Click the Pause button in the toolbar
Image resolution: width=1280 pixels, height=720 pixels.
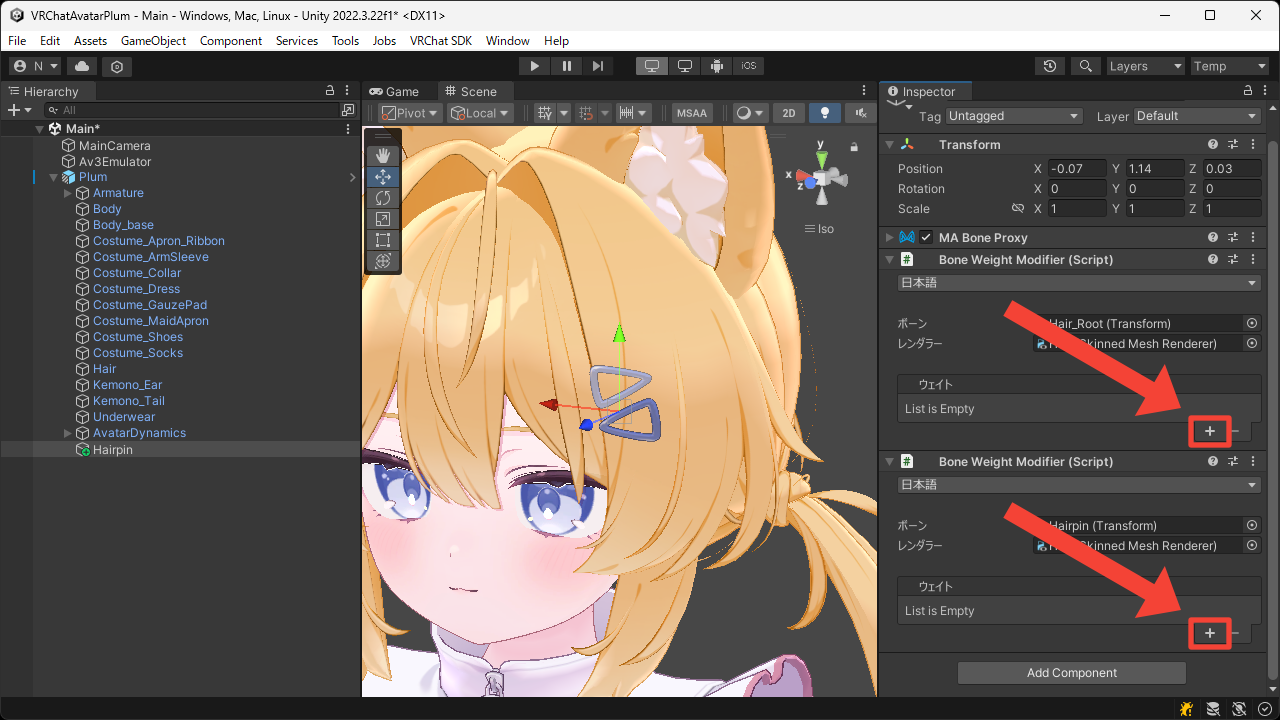click(x=566, y=65)
